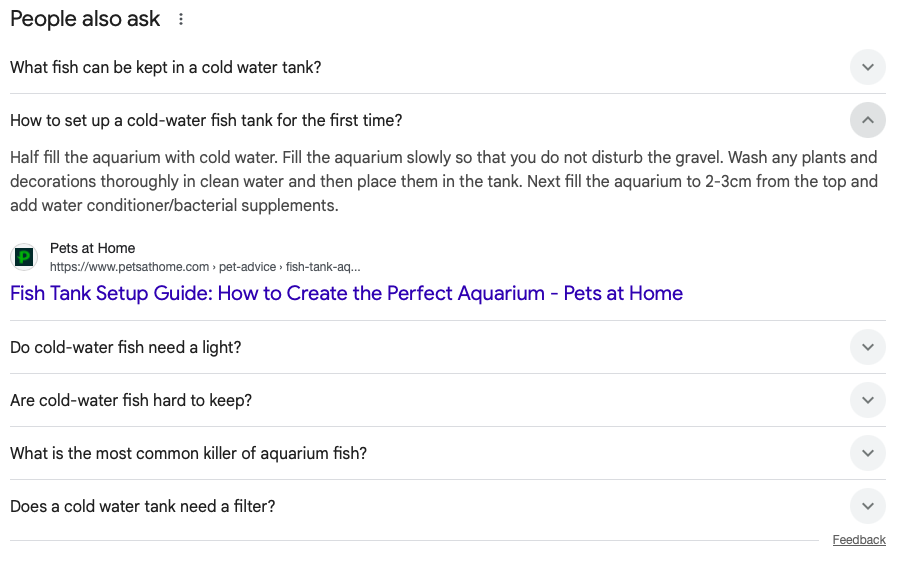Click question about most common killer of aquarium fish
This screenshot has width=911, height=568.
click(188, 453)
